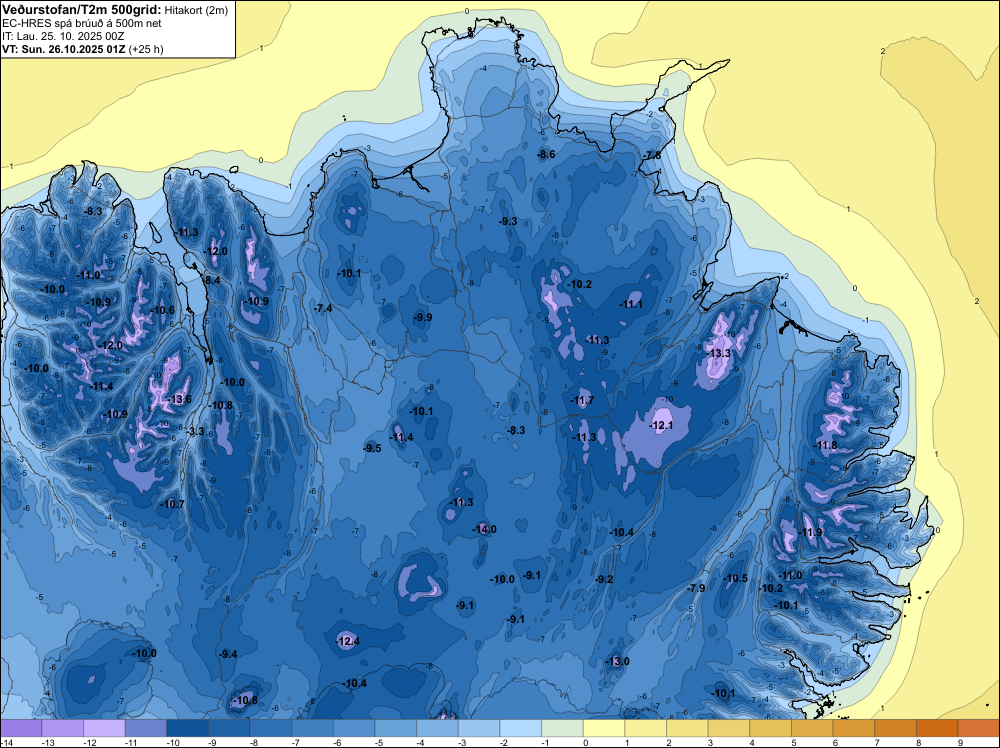Click the line 'EC-HRES spá brúuð á 500m net'

pyautogui.click(x=82, y=23)
